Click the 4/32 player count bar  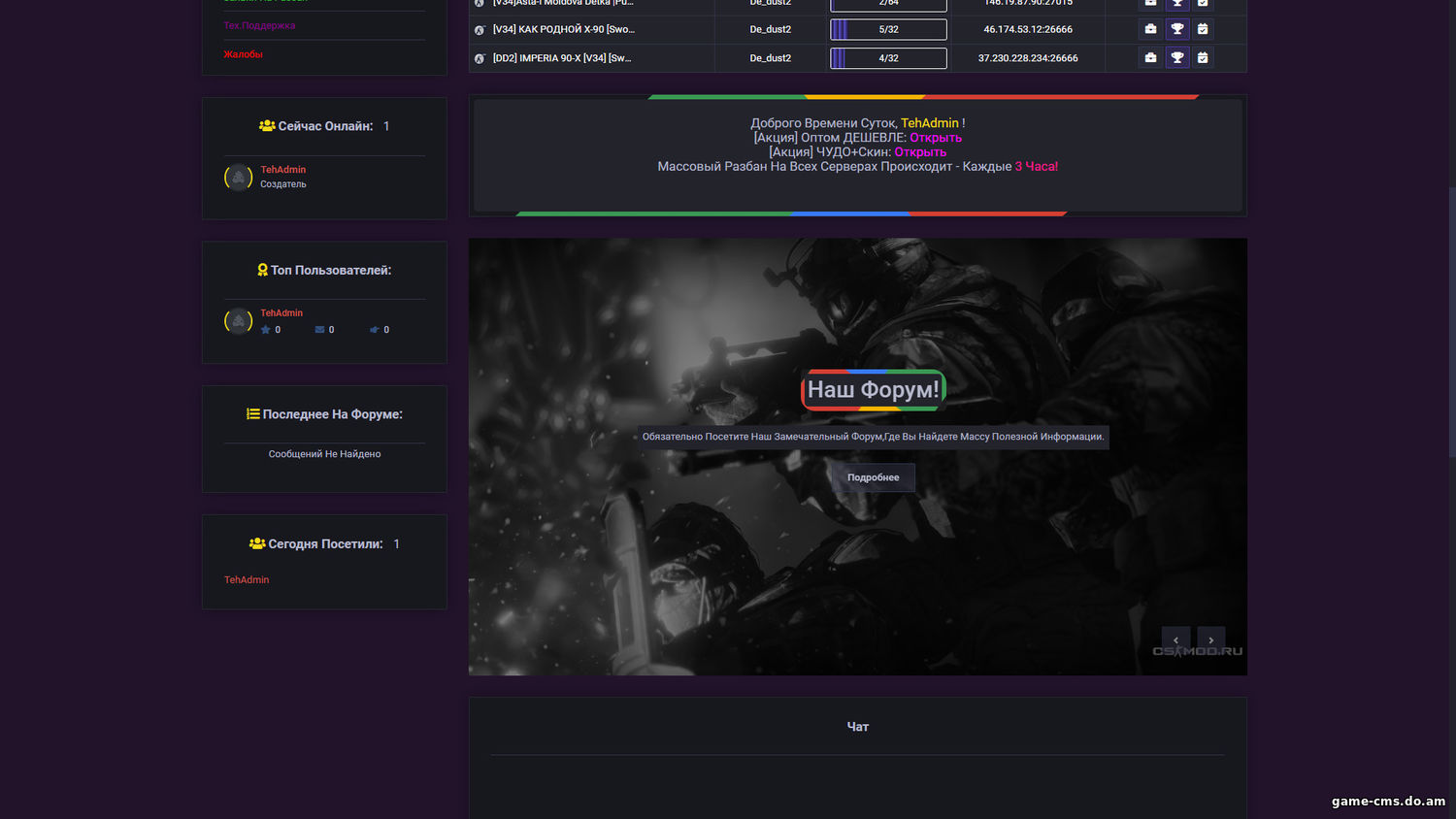(x=888, y=58)
